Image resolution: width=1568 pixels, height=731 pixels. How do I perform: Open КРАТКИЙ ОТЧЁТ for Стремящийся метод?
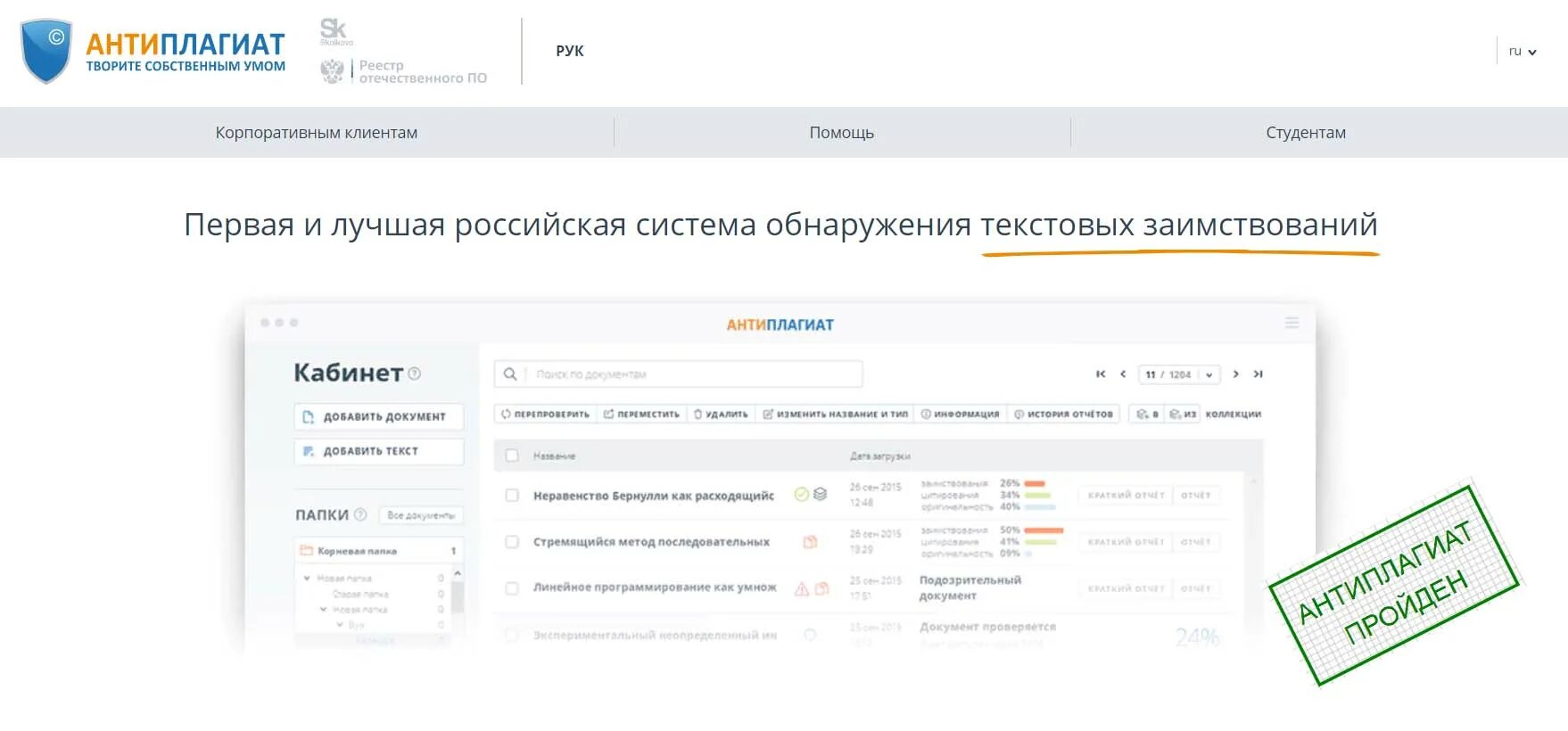(x=1126, y=542)
